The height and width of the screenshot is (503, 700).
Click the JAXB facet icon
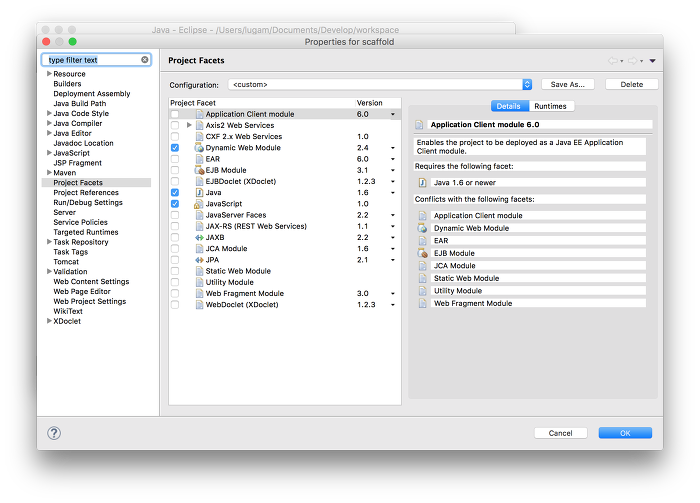199,237
